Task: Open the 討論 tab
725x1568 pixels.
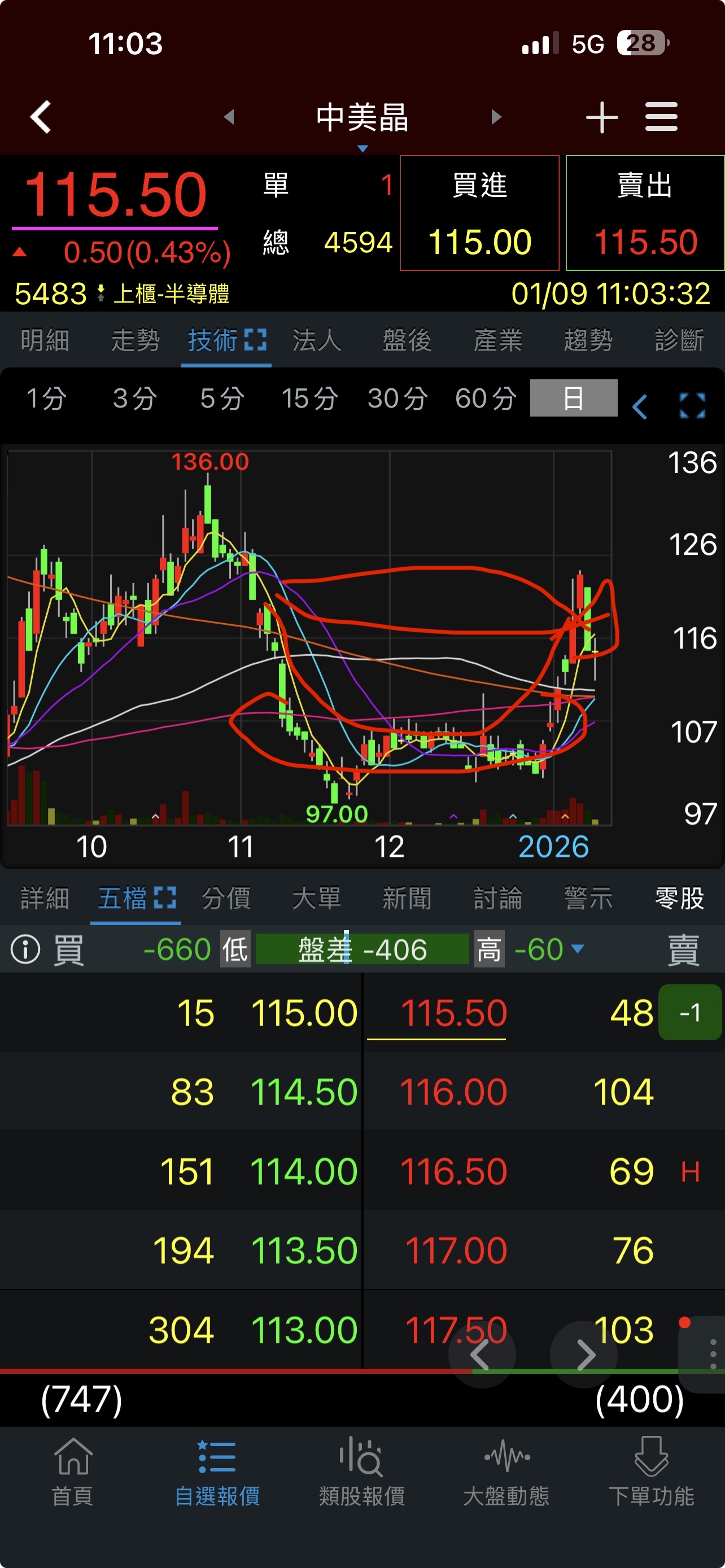Action: click(498, 898)
